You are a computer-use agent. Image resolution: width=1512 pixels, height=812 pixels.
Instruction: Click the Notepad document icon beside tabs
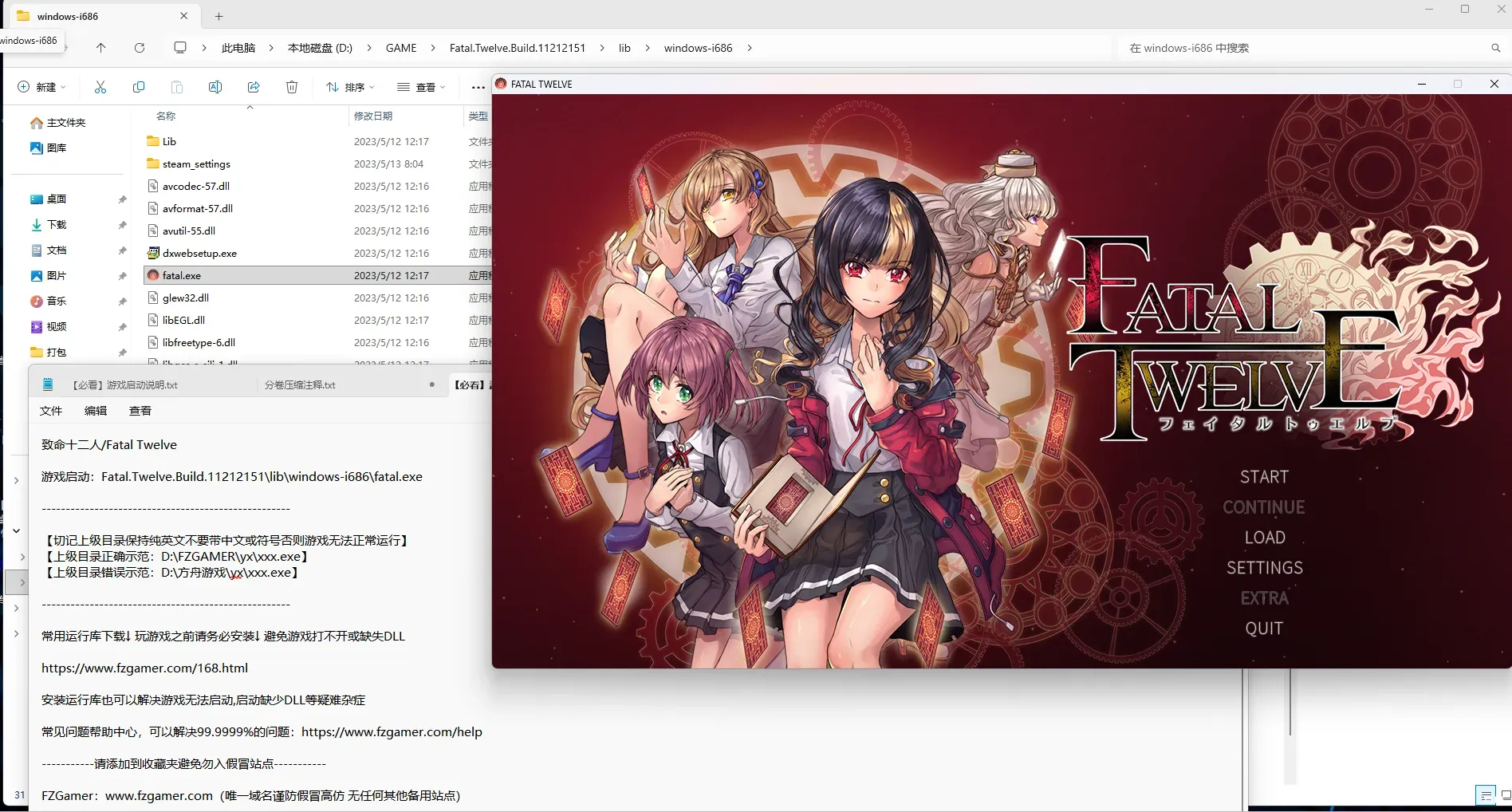click(x=48, y=385)
